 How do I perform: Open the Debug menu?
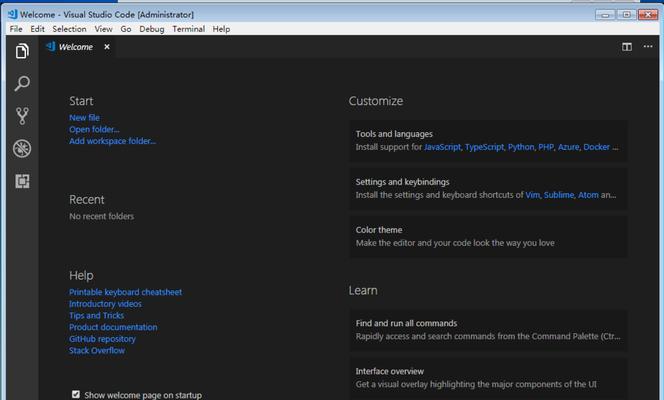pyautogui.click(x=152, y=29)
